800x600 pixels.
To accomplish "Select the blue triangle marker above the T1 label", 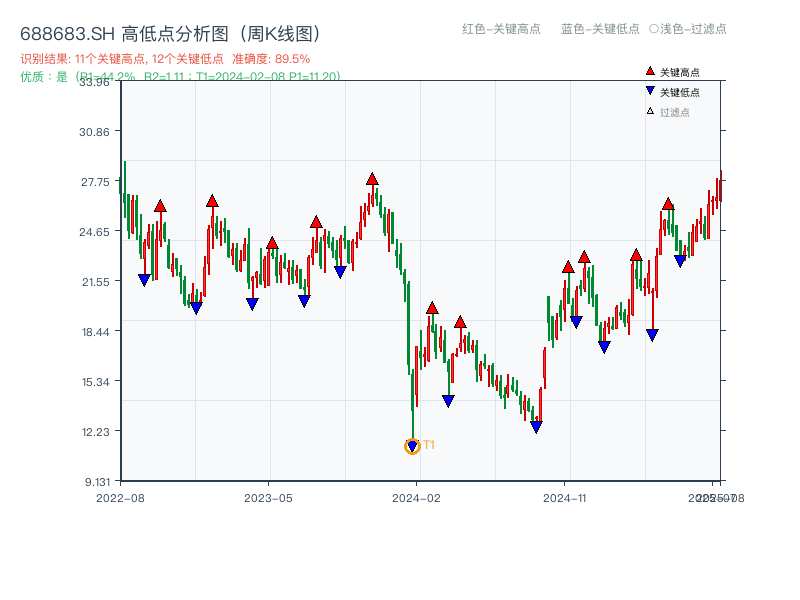I will (412, 443).
